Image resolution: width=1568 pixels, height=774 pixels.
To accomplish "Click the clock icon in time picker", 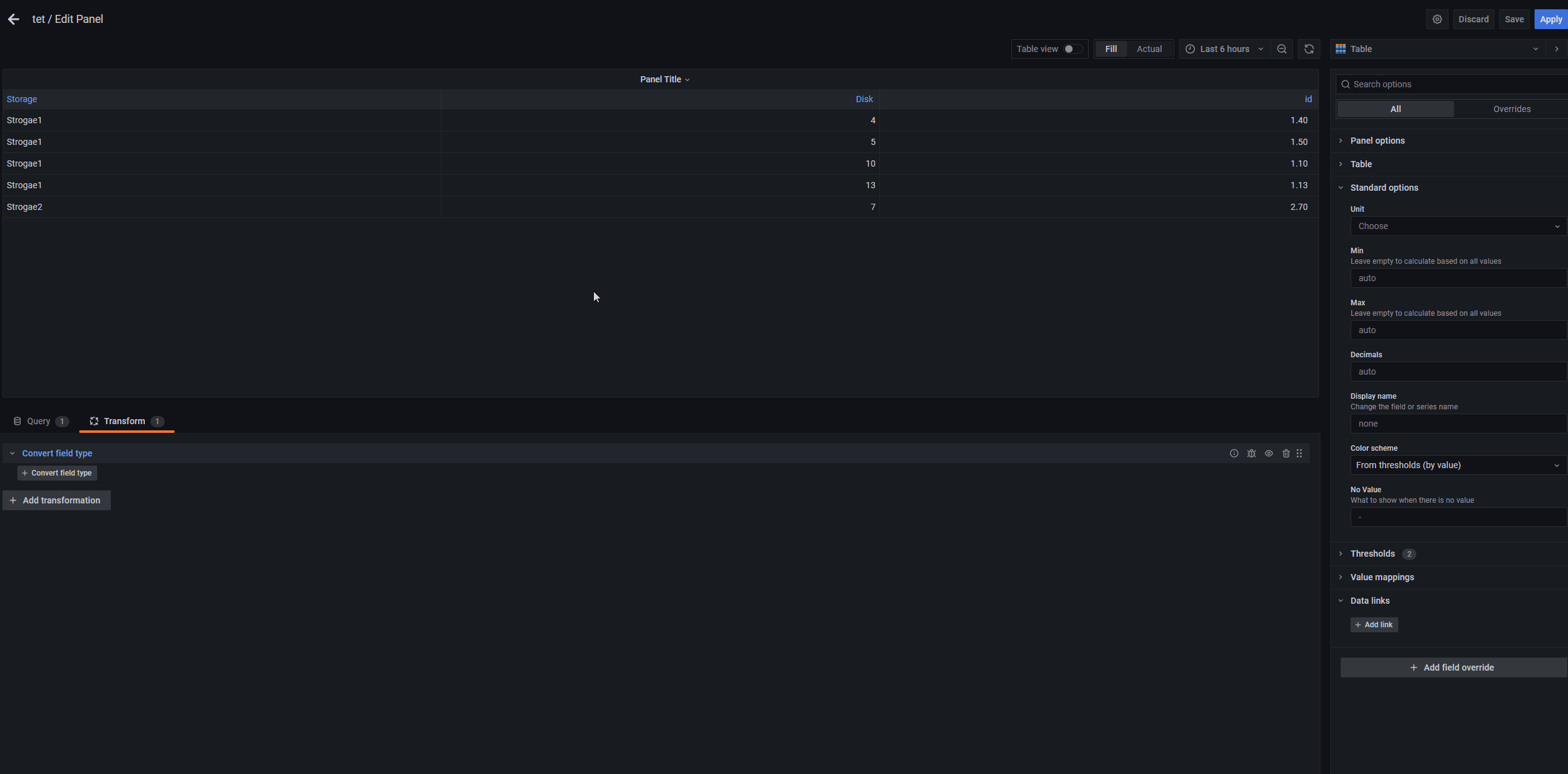I will tap(1190, 49).
